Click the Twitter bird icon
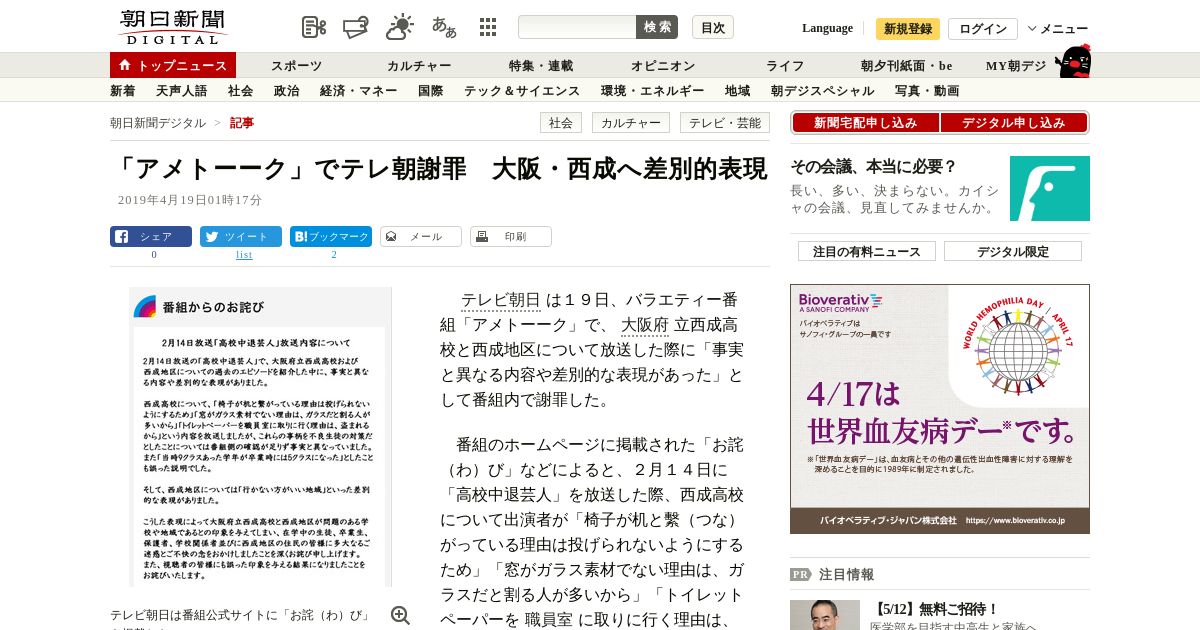The width and height of the screenshot is (1200, 630). coord(211,237)
